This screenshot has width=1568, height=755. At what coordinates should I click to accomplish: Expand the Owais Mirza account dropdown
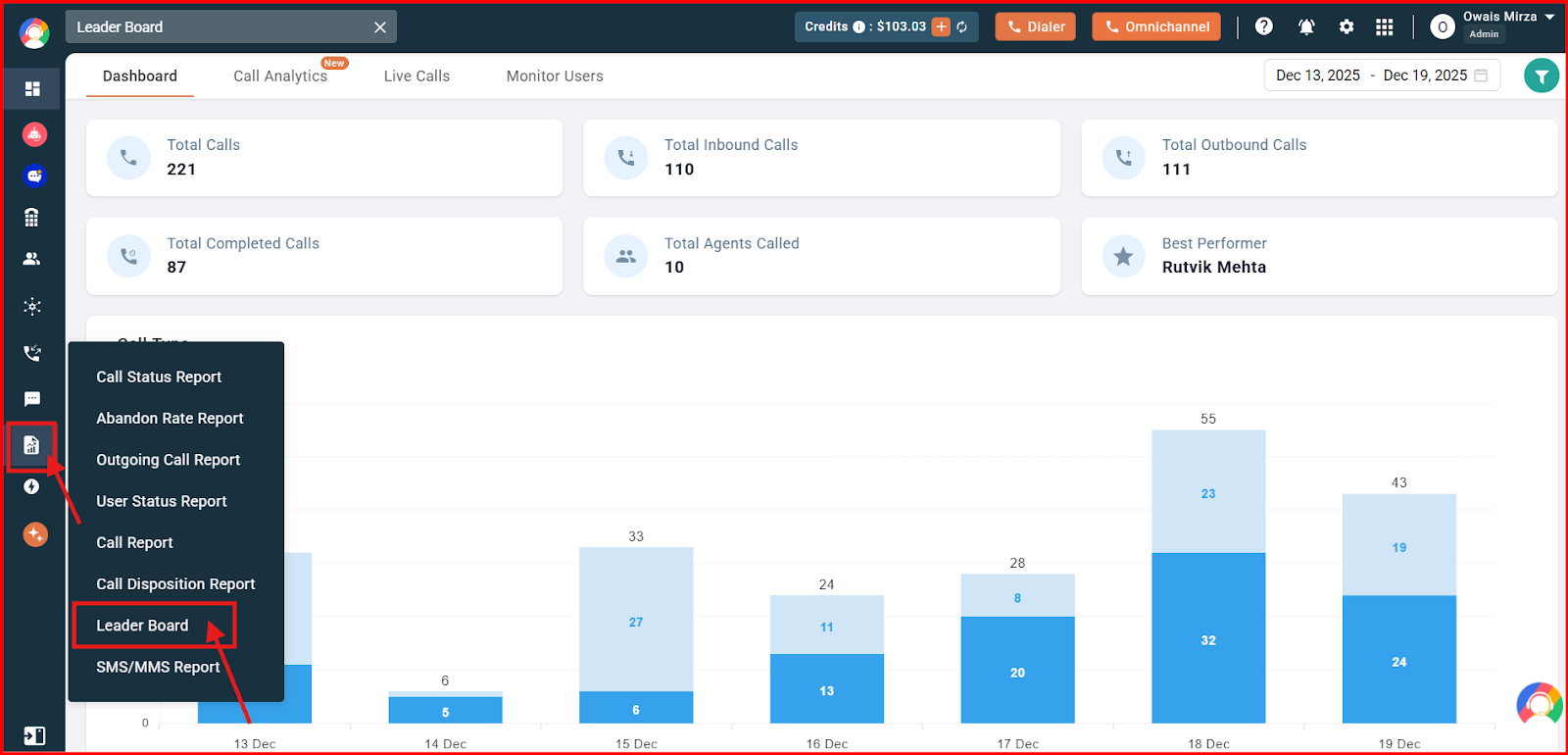pos(1549,17)
